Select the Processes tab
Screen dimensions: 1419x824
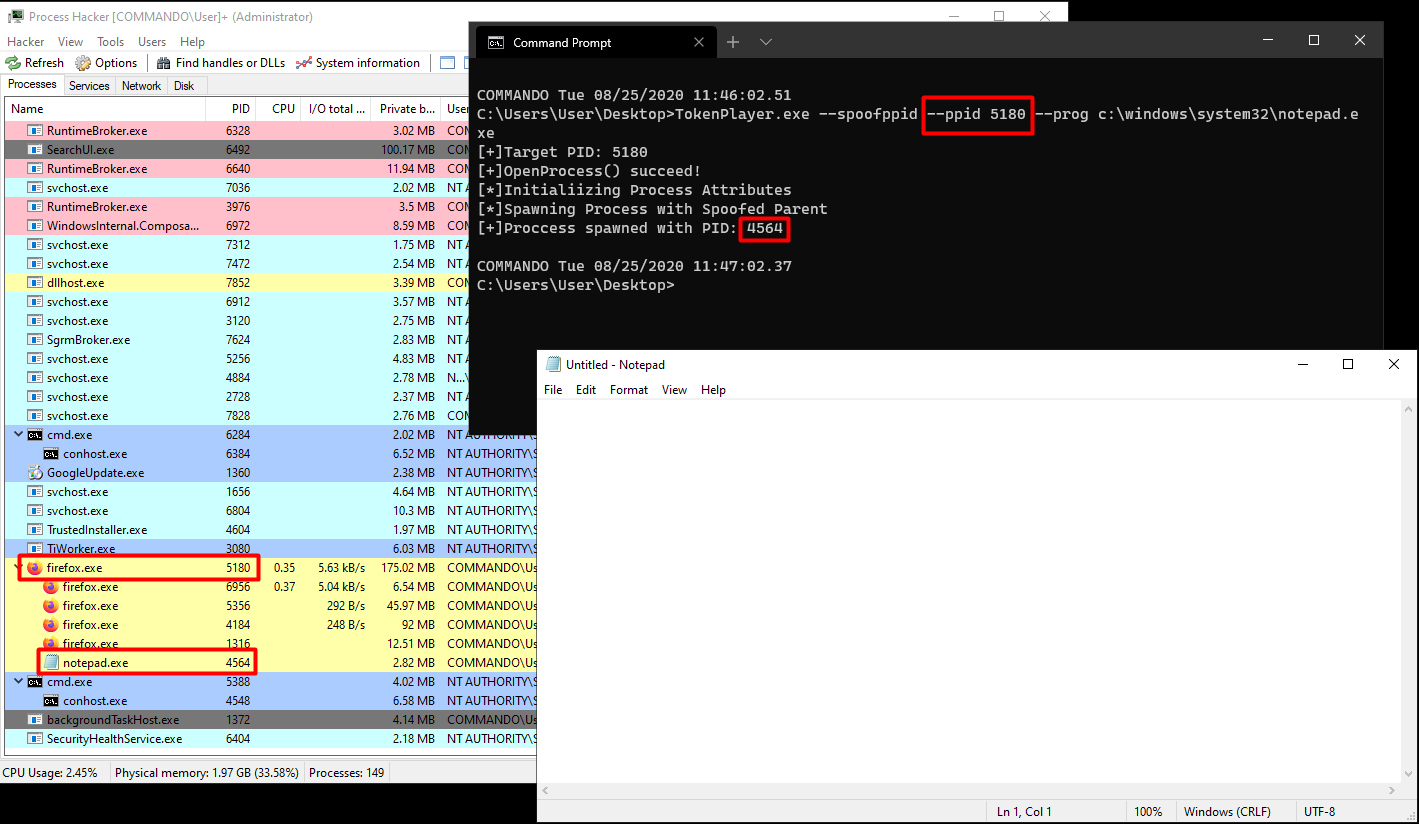32,85
